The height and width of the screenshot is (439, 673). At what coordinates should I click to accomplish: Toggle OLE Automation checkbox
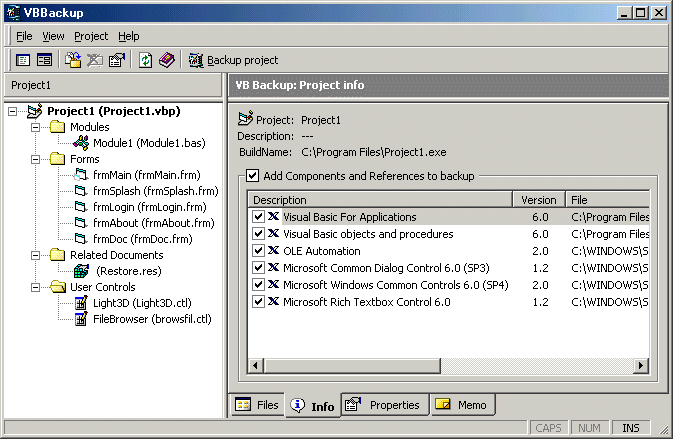click(x=258, y=251)
